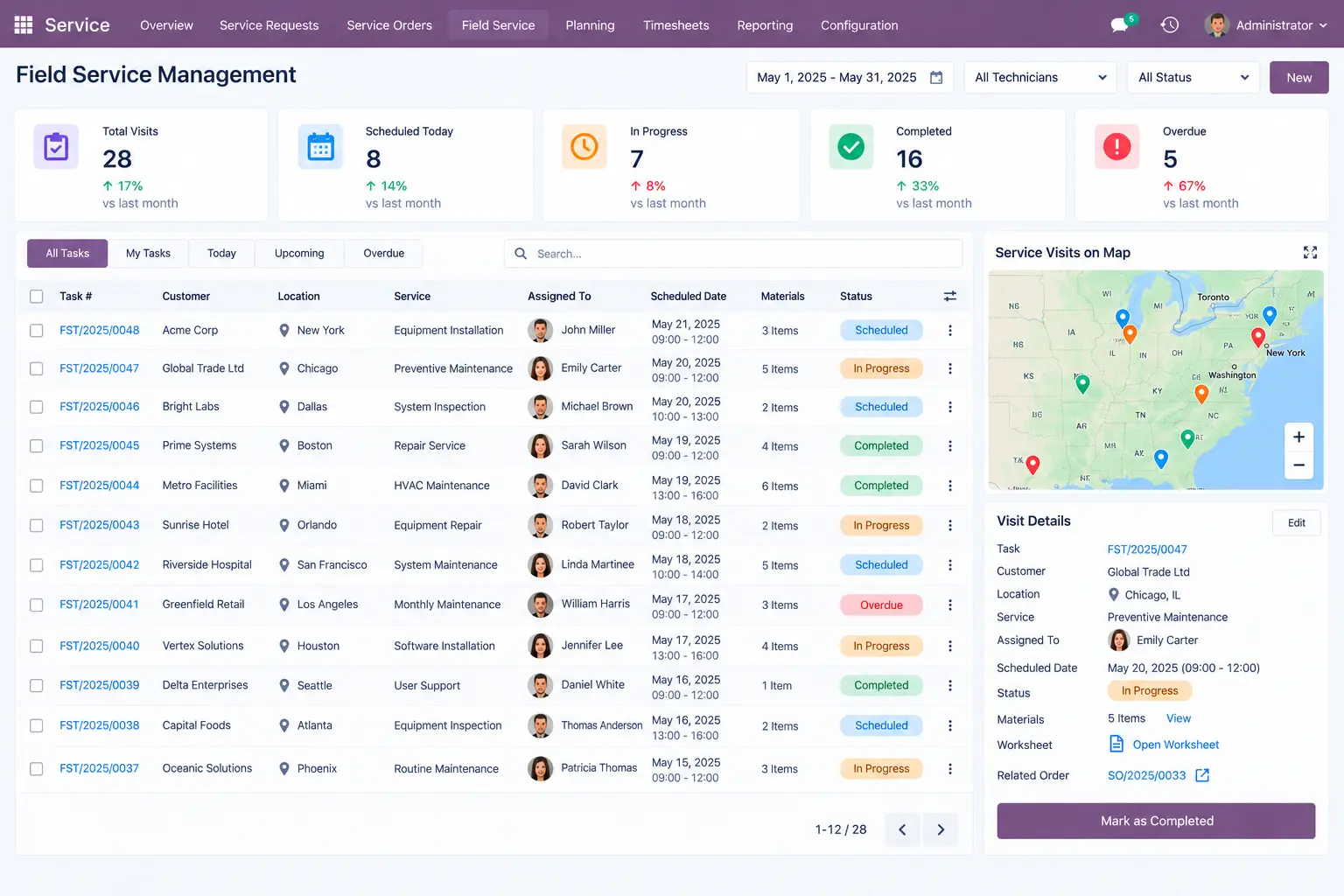Viewport: 1344px width, 896px height.
Task: Open the All Technicians dropdown
Action: pos(1040,77)
